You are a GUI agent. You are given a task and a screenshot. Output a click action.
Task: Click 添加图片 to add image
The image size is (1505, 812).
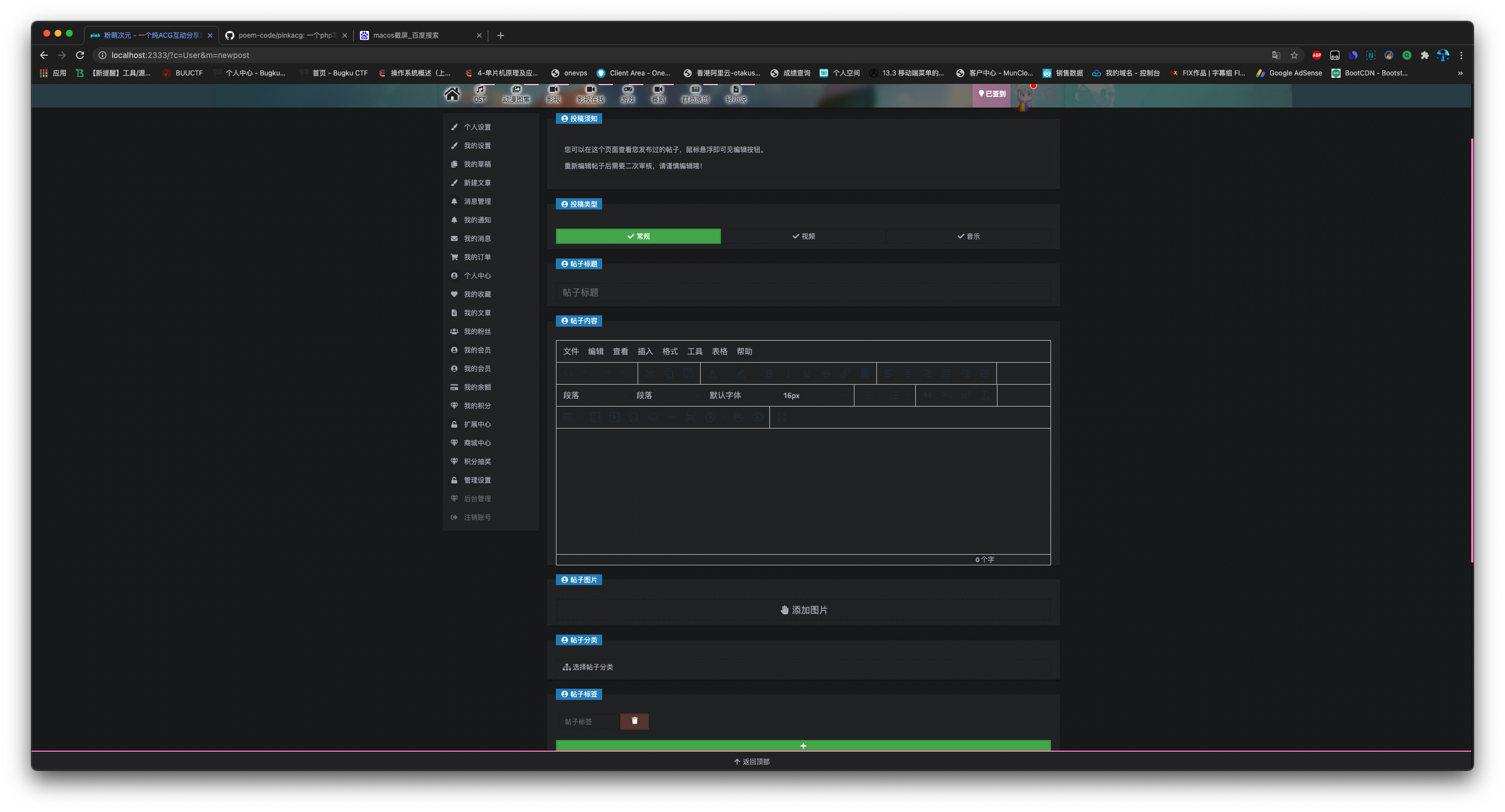click(803, 610)
